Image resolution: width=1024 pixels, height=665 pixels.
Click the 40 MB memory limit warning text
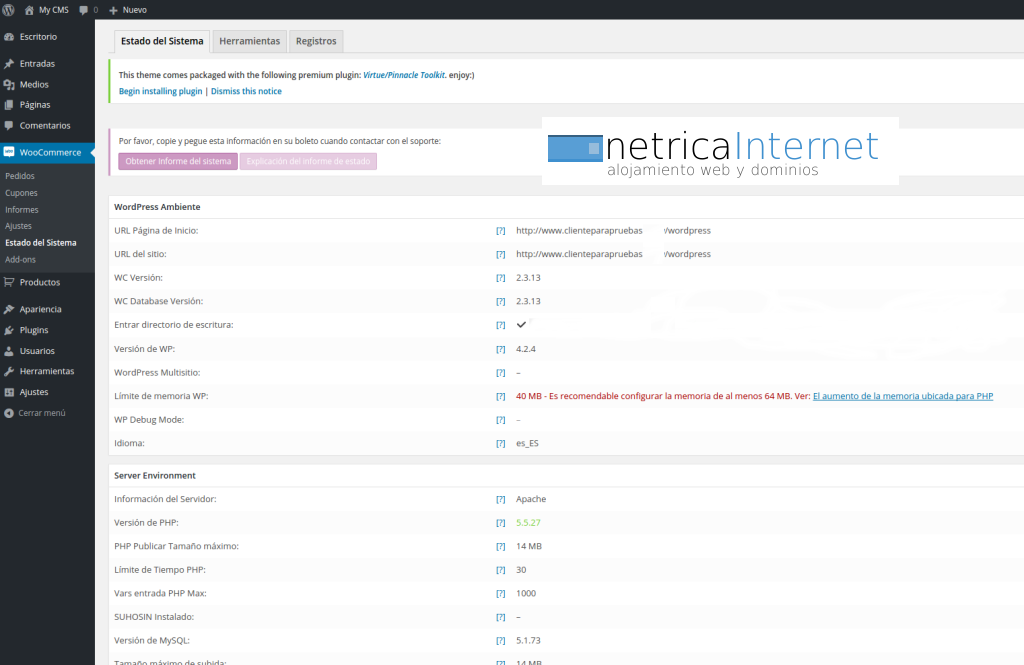coord(663,396)
